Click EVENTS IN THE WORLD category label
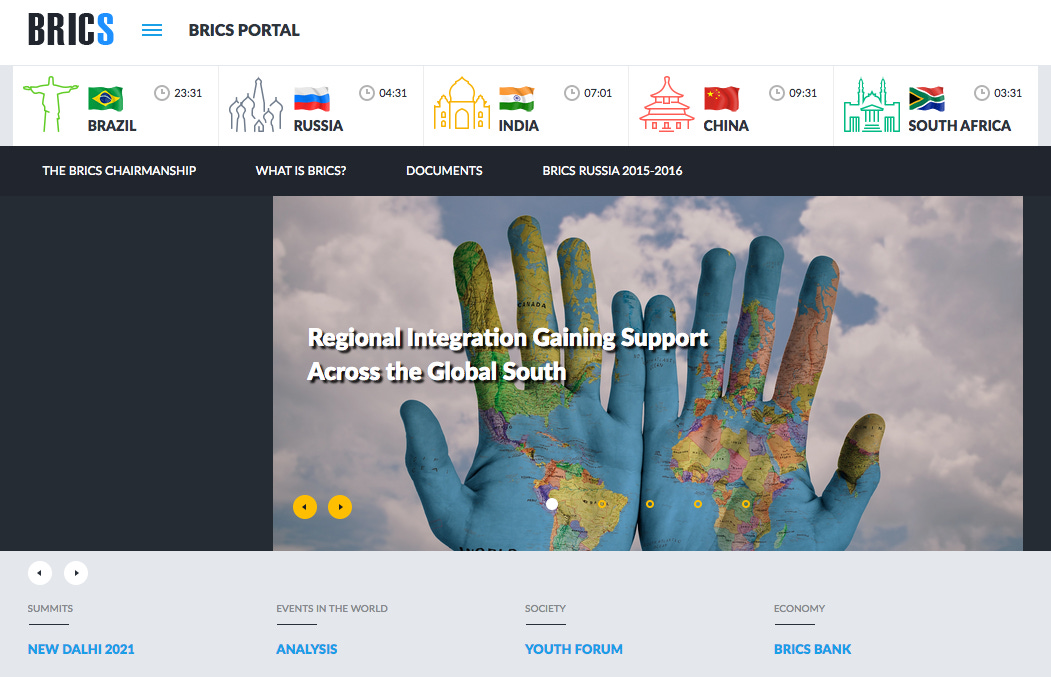 pos(332,609)
